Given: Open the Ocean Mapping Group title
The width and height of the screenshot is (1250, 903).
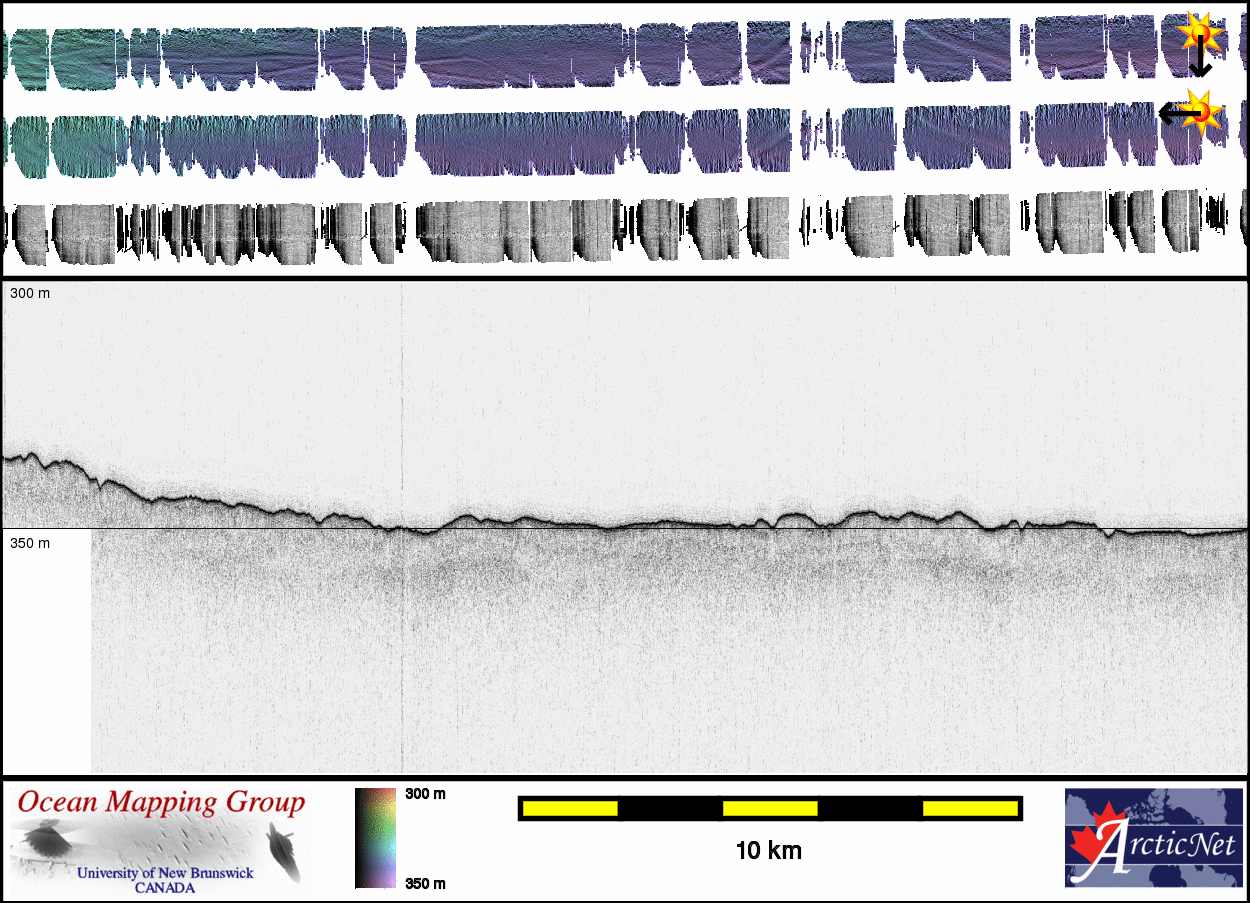Looking at the screenshot, I should (162, 803).
